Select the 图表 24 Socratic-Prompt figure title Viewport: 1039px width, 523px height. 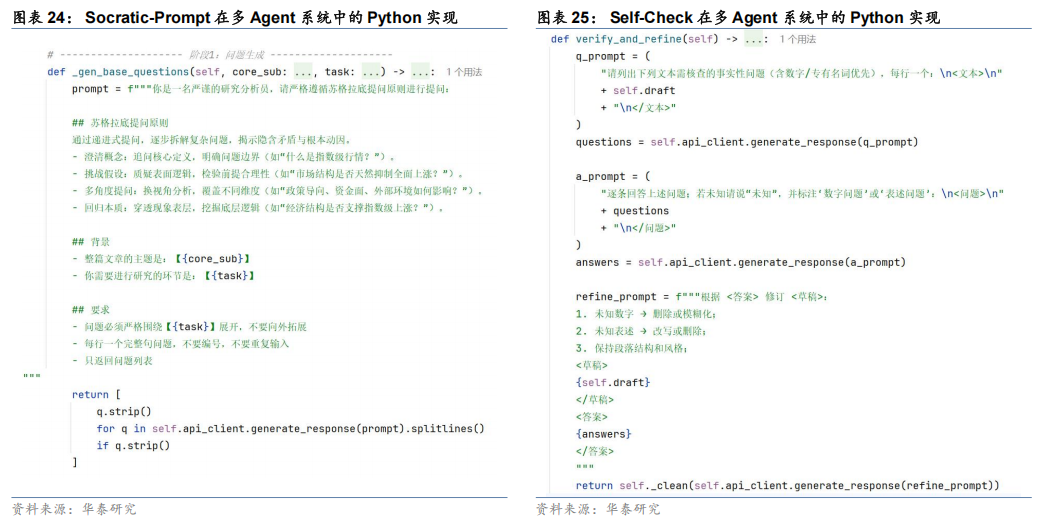point(235,17)
